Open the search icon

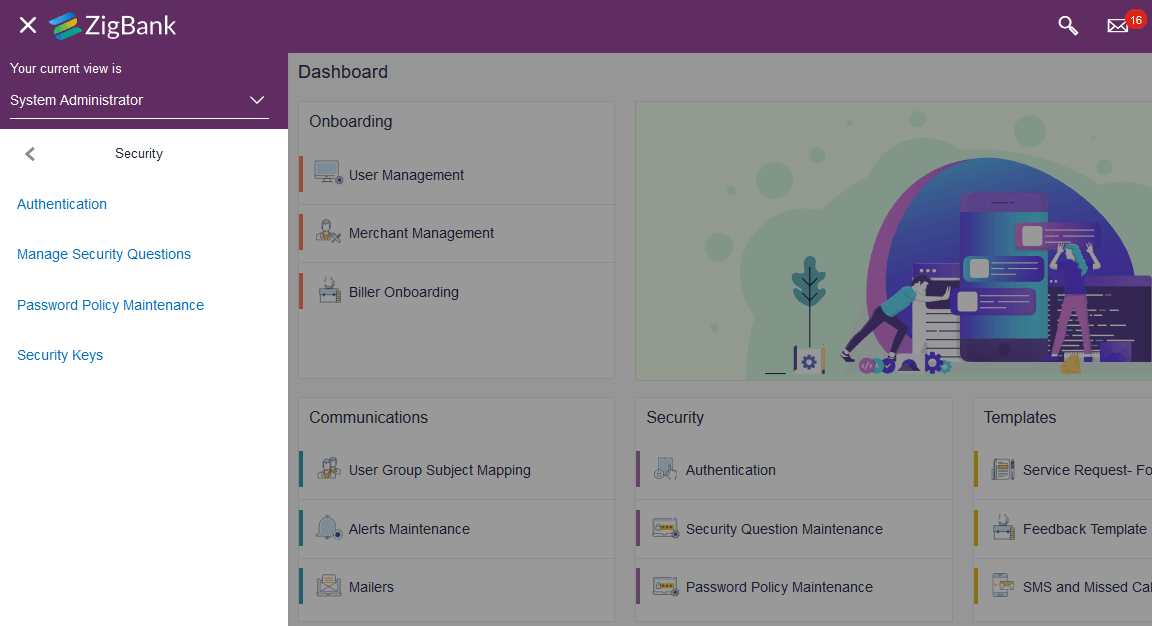(x=1067, y=25)
